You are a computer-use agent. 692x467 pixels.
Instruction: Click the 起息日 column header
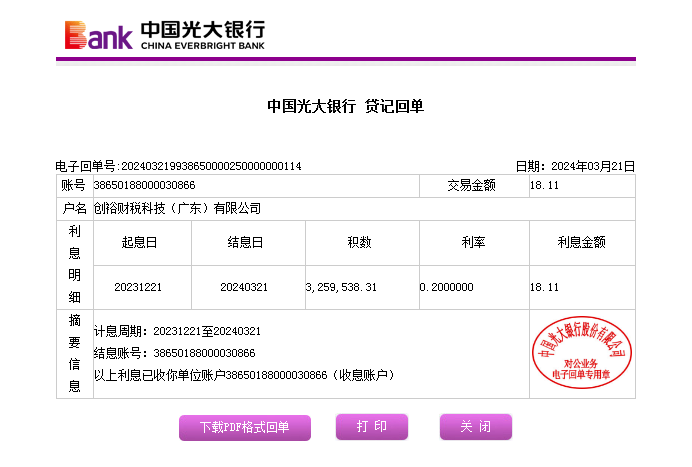139,242
